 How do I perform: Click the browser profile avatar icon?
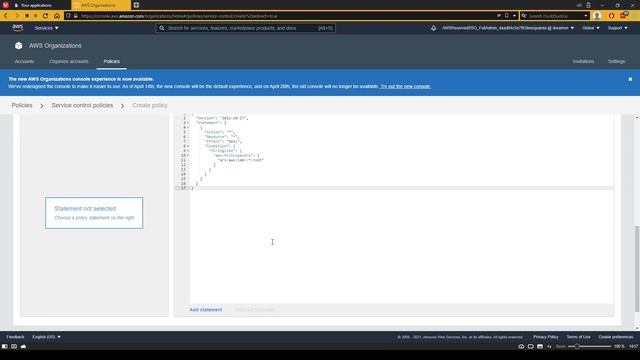click(x=597, y=16)
